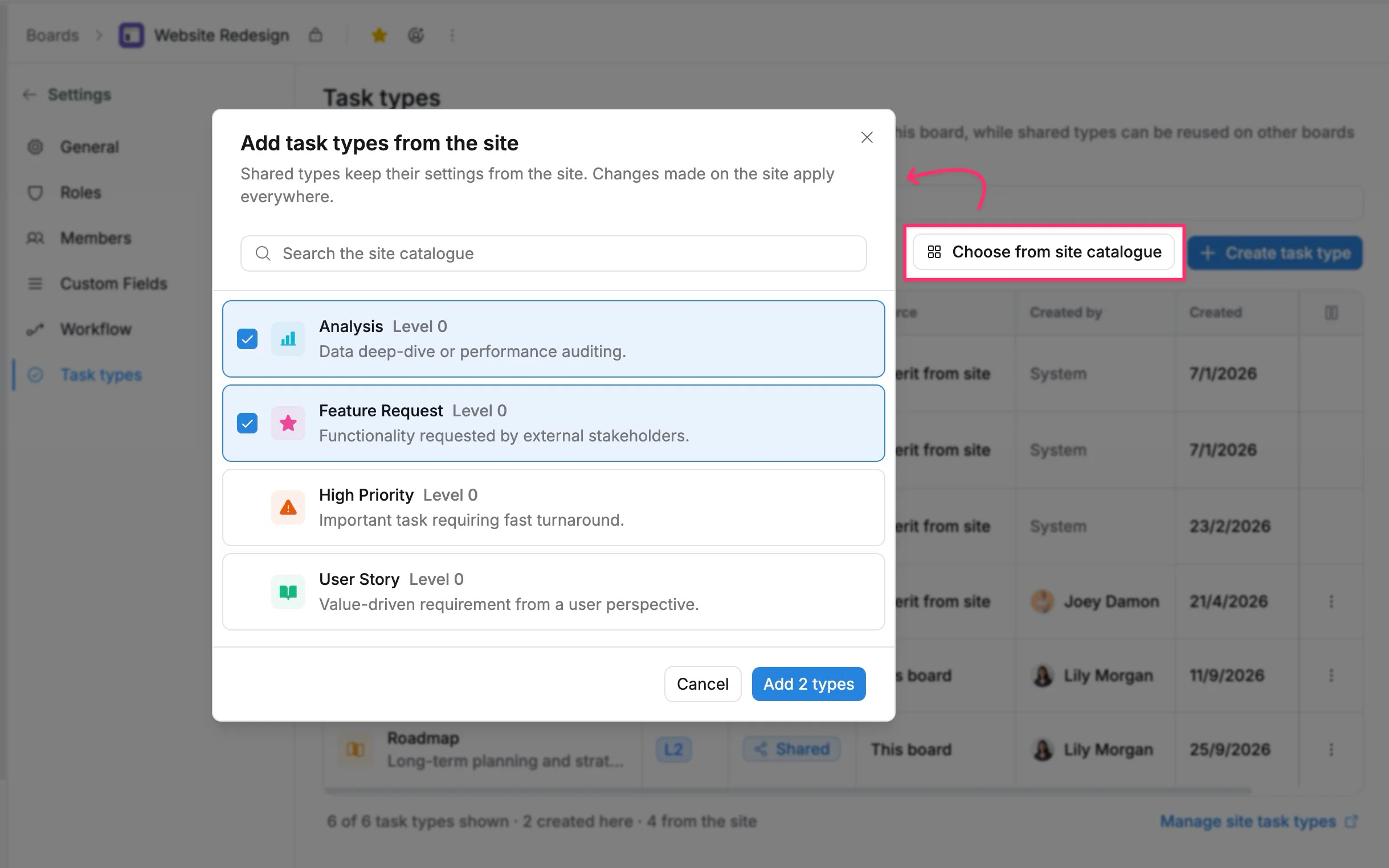
Task: Click the Roadmap map icon
Action: coord(355,749)
